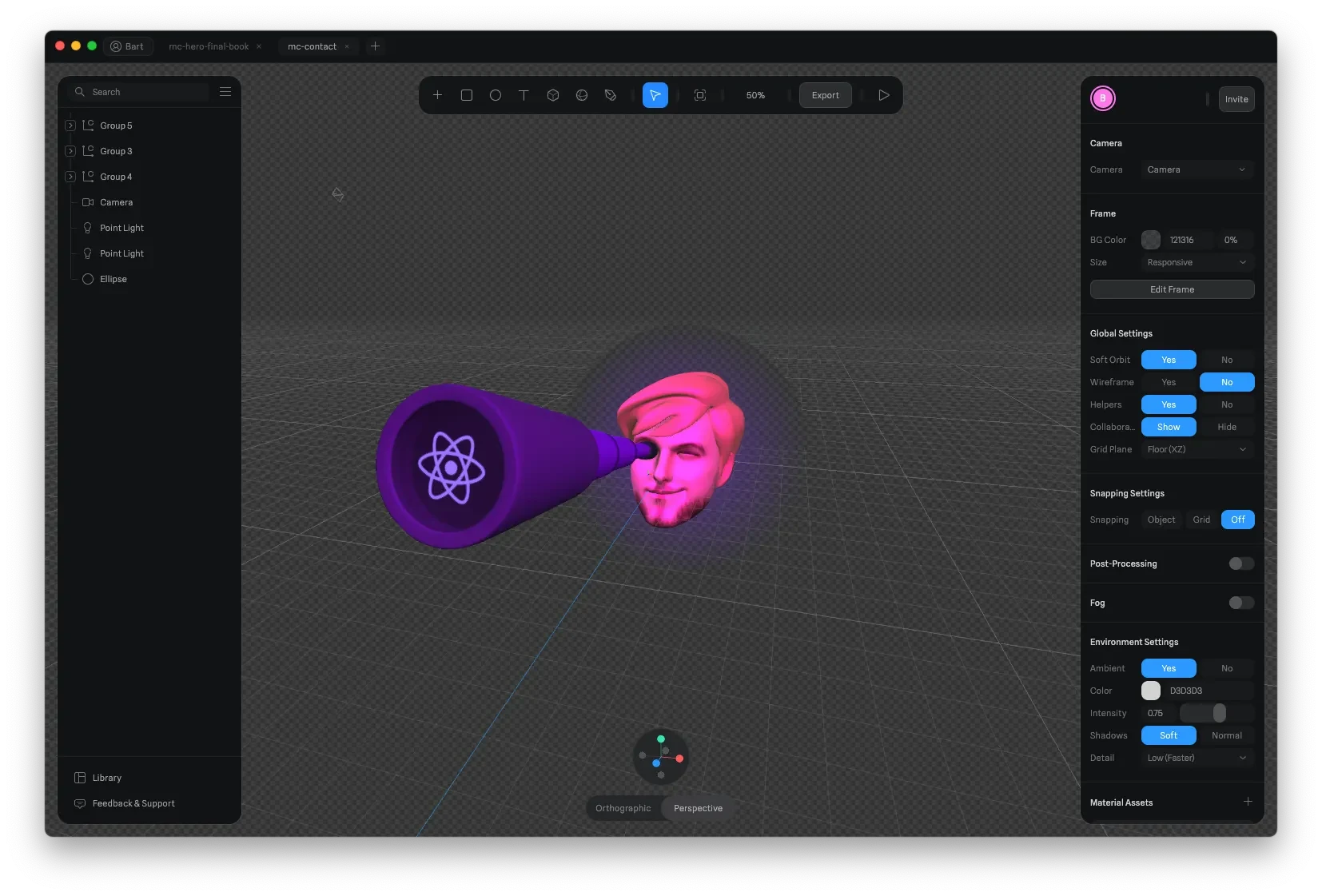Toggle Fog switch
The image size is (1322, 896).
tap(1241, 603)
